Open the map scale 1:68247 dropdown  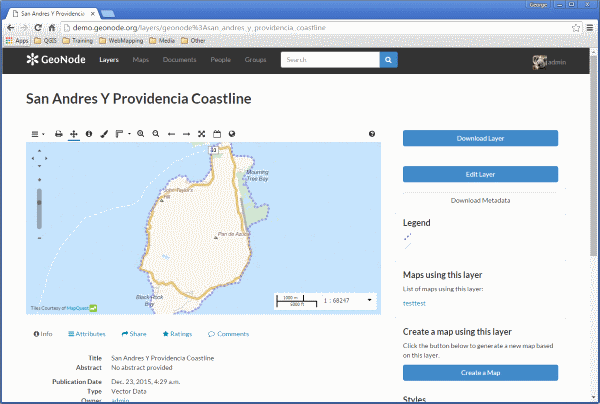tap(369, 300)
